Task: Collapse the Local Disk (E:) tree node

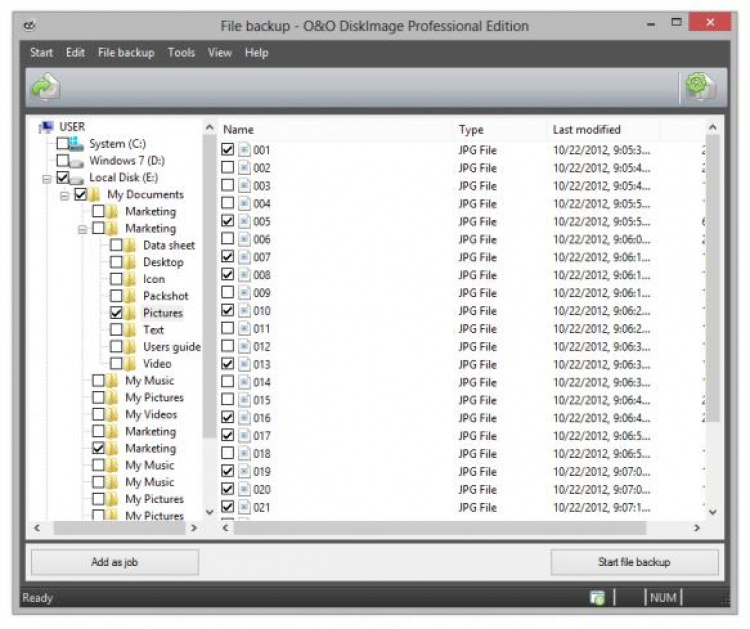Action: click(x=46, y=179)
